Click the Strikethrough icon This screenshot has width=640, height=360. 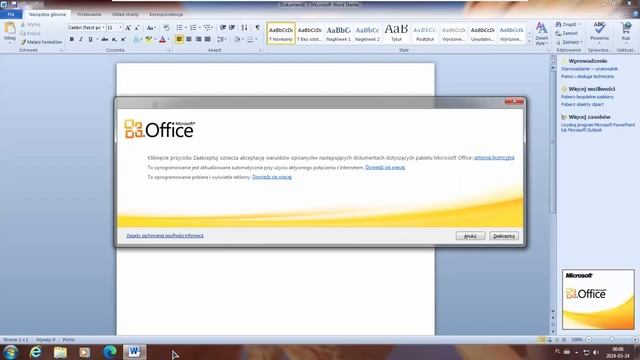(105, 39)
